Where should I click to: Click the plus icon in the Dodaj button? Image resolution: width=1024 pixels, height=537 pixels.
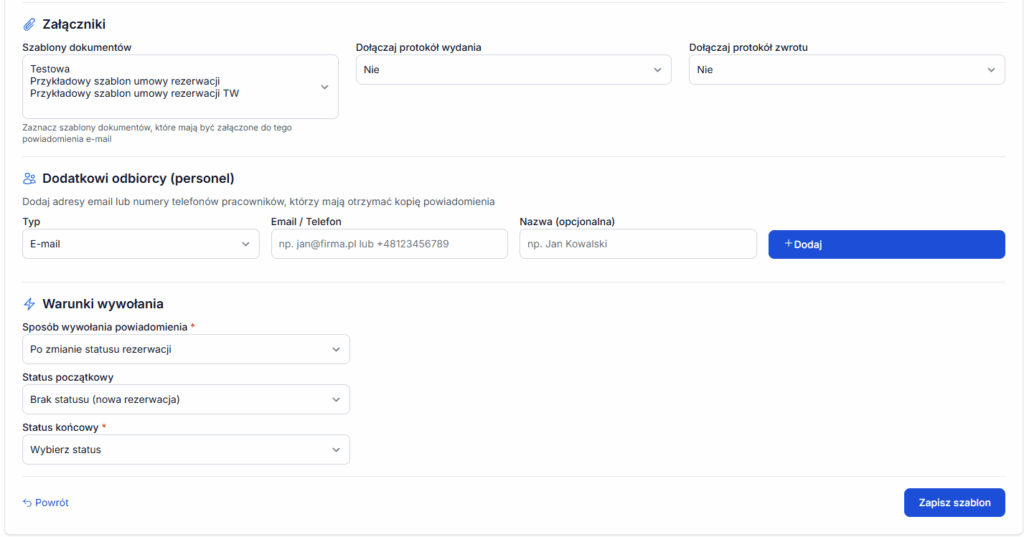[788, 244]
